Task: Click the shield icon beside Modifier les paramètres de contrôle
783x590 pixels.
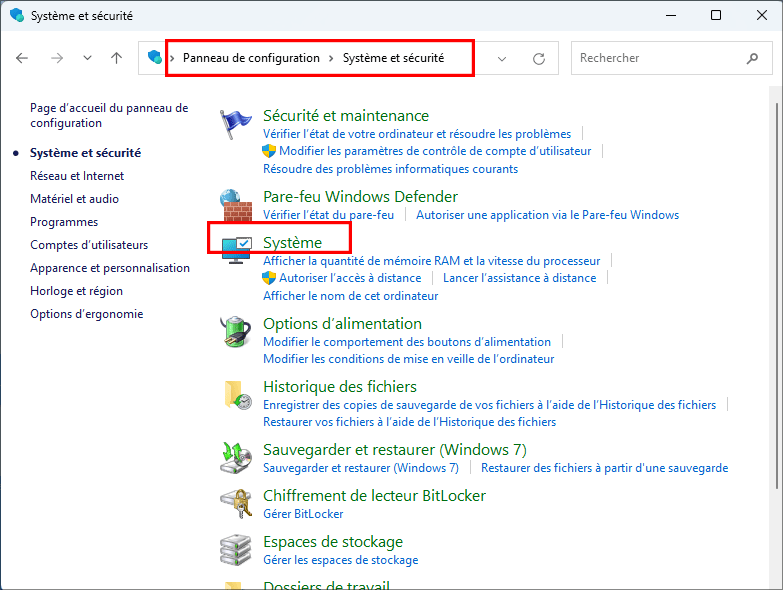Action: point(269,151)
